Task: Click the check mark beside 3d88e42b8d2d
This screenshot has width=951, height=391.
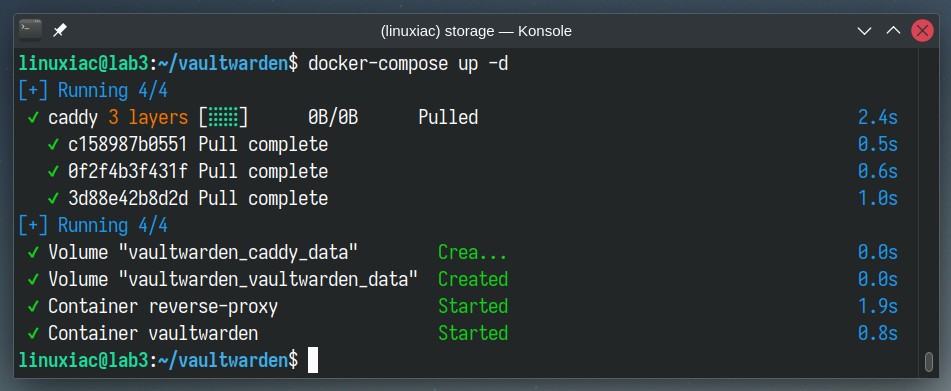Action: (53, 198)
